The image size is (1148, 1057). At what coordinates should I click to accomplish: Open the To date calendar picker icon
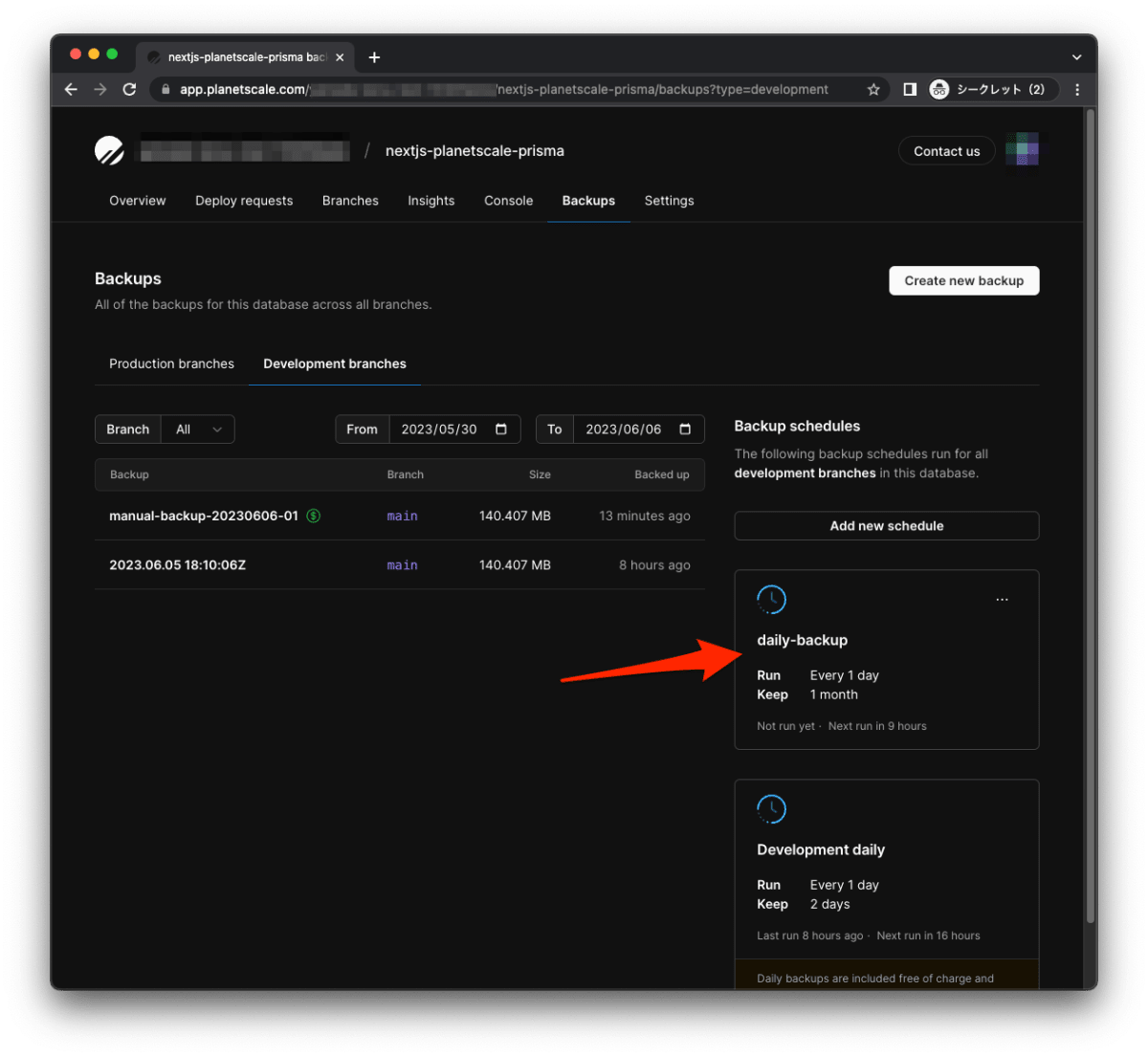[x=685, y=429]
